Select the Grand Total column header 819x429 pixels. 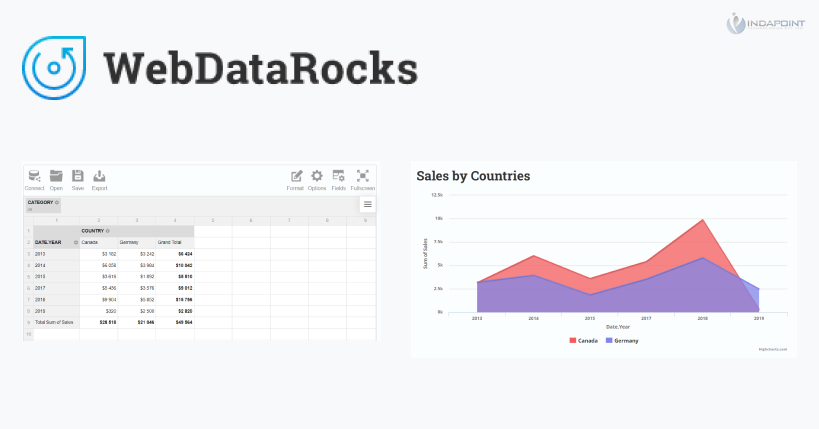point(170,242)
